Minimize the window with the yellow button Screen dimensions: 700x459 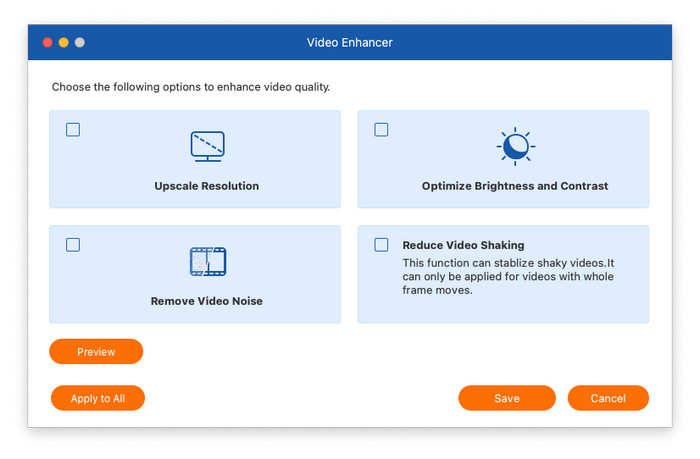click(63, 43)
